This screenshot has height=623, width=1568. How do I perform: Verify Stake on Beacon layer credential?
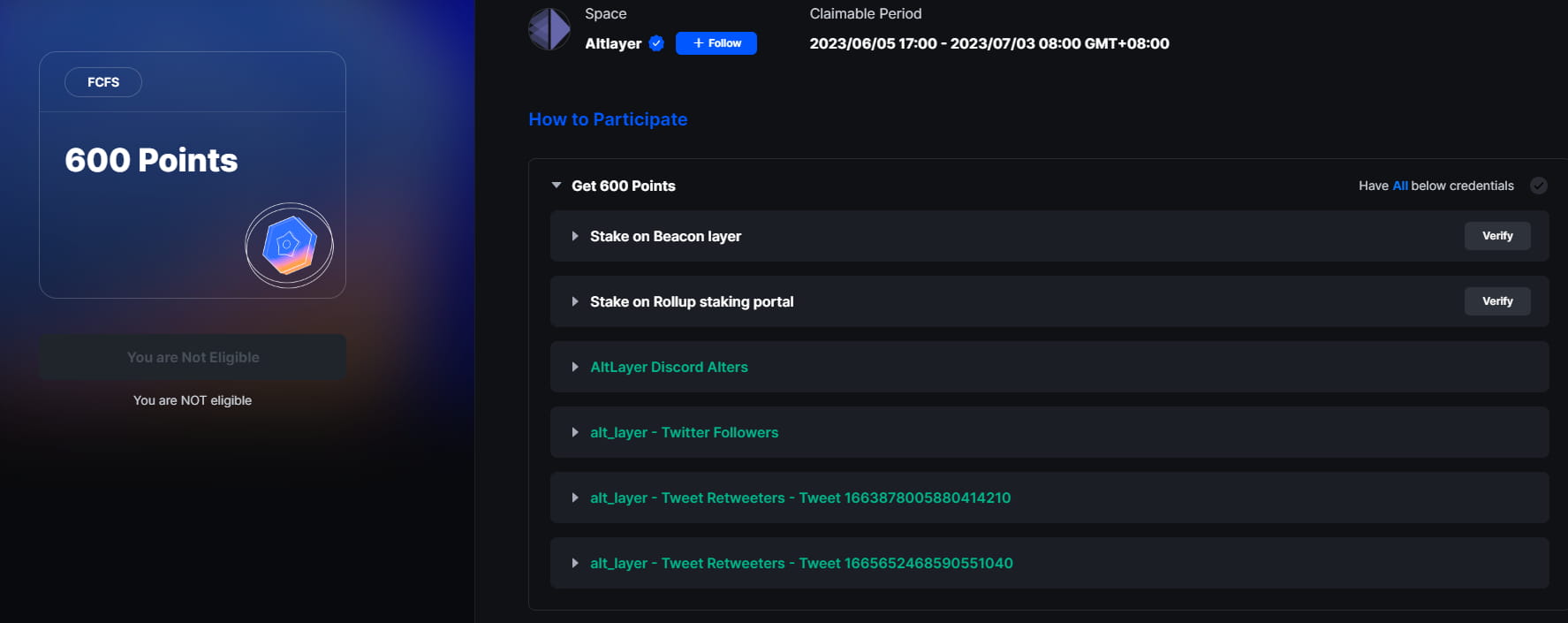tap(1497, 236)
